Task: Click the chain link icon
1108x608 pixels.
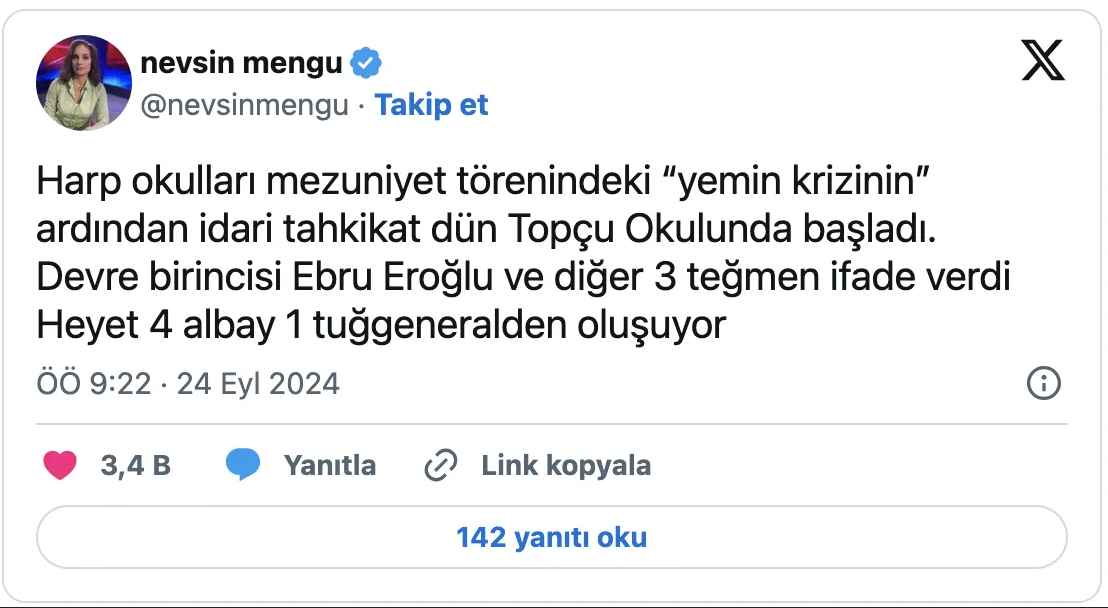Action: (441, 466)
